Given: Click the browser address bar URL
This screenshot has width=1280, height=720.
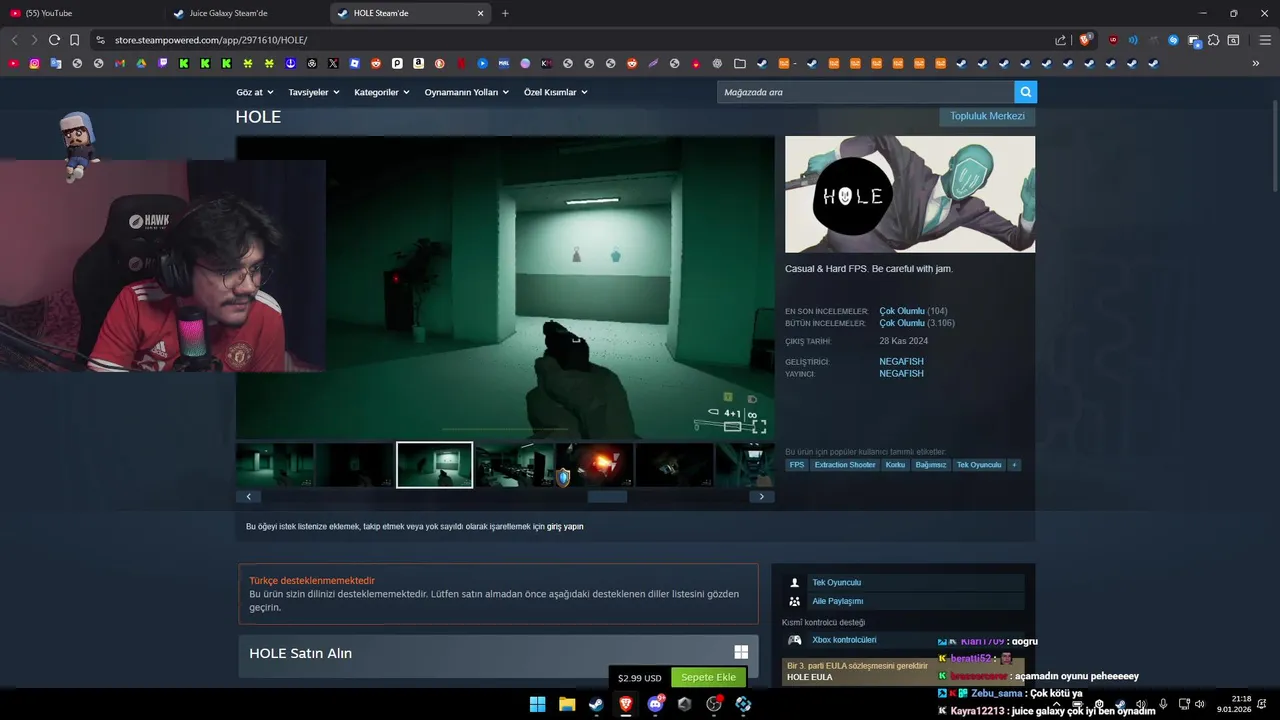Looking at the screenshot, I should point(210,40).
